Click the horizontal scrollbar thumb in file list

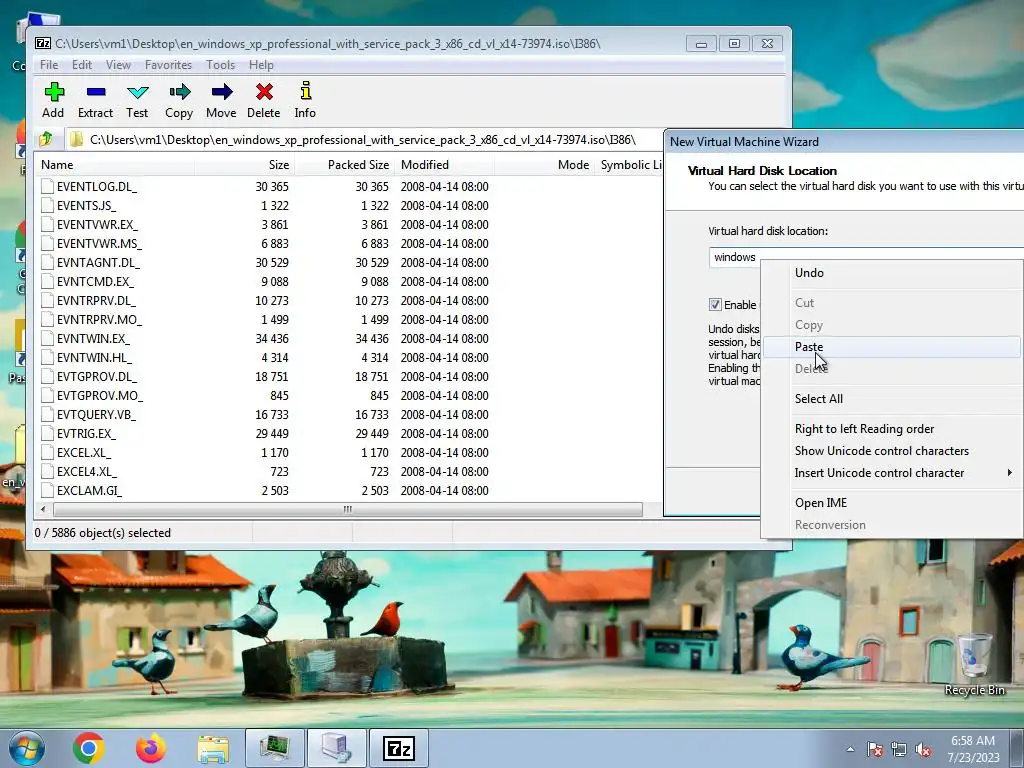(347, 509)
